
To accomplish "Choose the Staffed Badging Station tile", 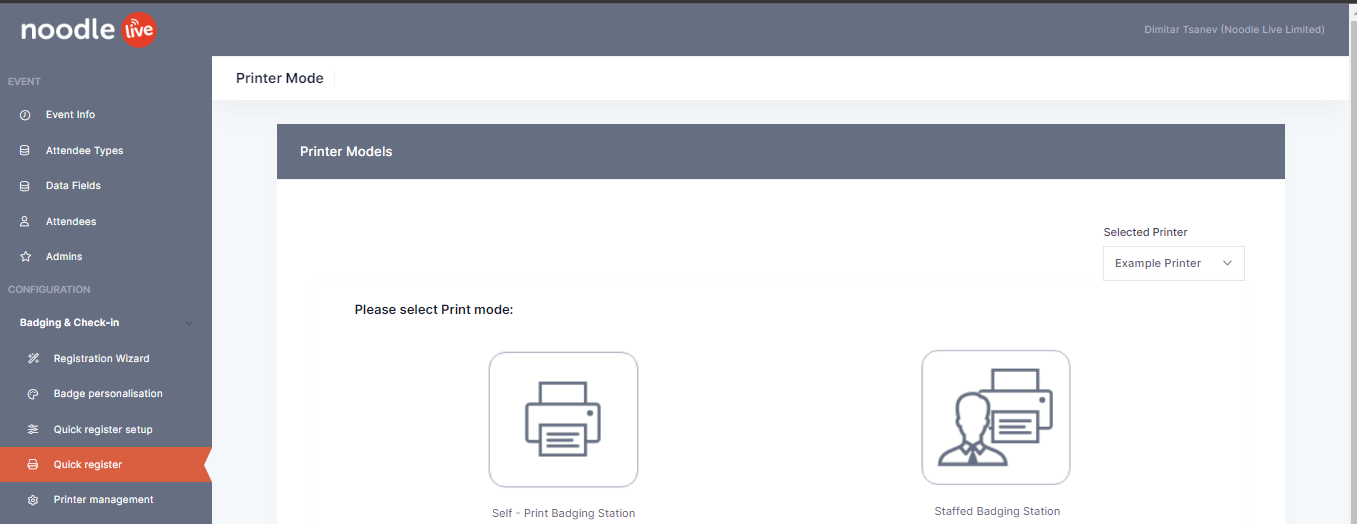I will [x=995, y=417].
